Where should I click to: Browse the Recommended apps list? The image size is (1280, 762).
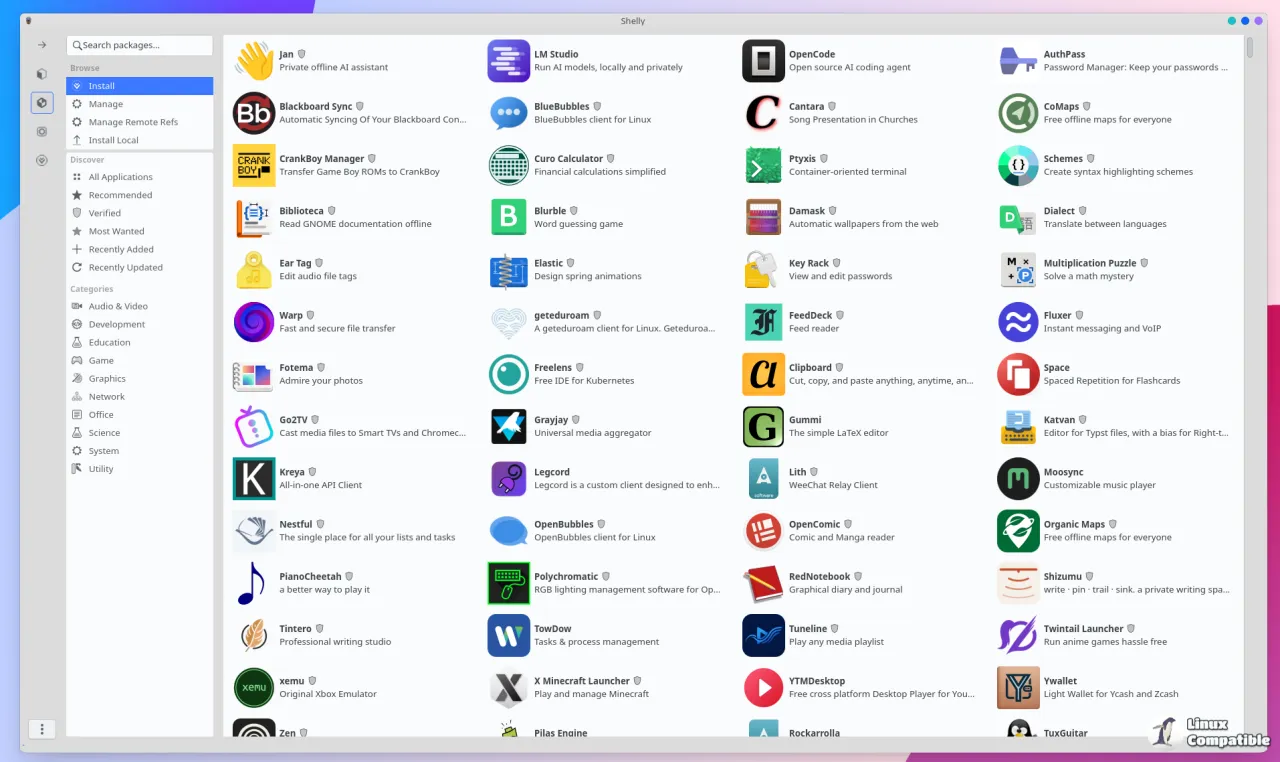coord(140,195)
